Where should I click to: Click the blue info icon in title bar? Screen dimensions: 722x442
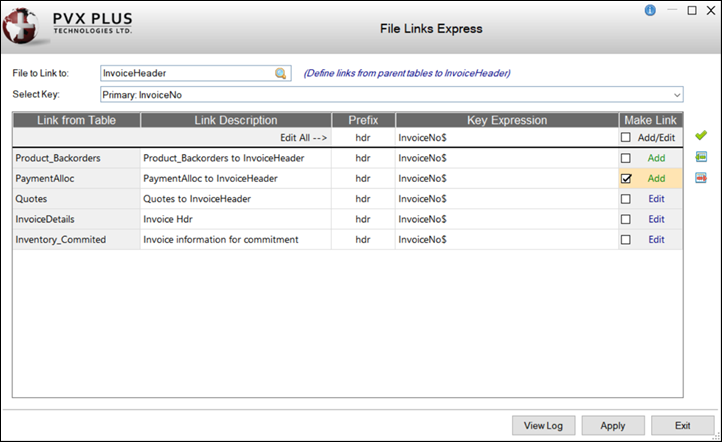pyautogui.click(x=650, y=10)
